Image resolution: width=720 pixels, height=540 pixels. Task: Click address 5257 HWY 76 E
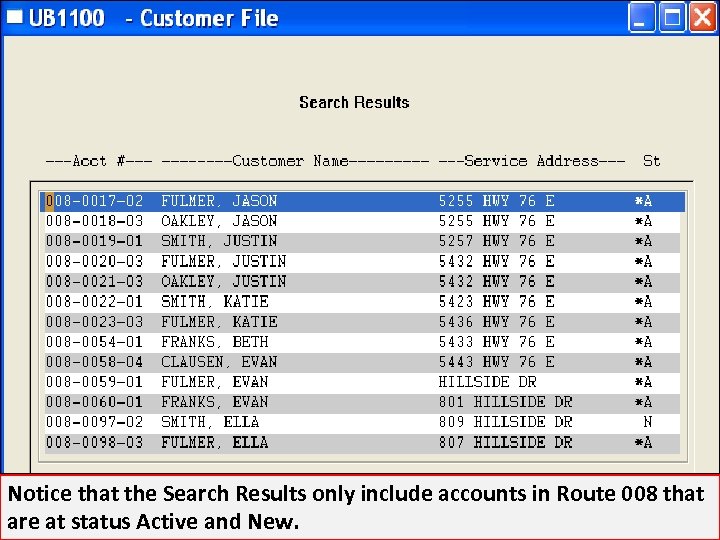pos(496,241)
